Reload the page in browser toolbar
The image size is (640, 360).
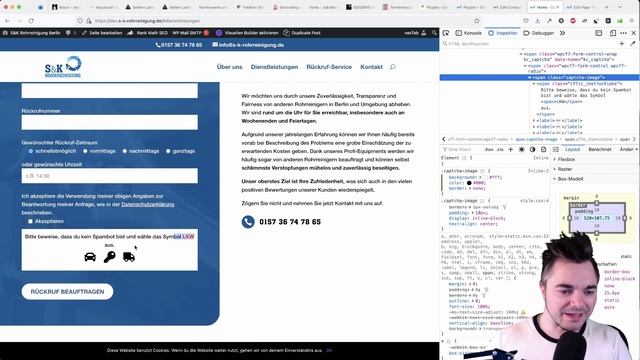tap(31, 21)
